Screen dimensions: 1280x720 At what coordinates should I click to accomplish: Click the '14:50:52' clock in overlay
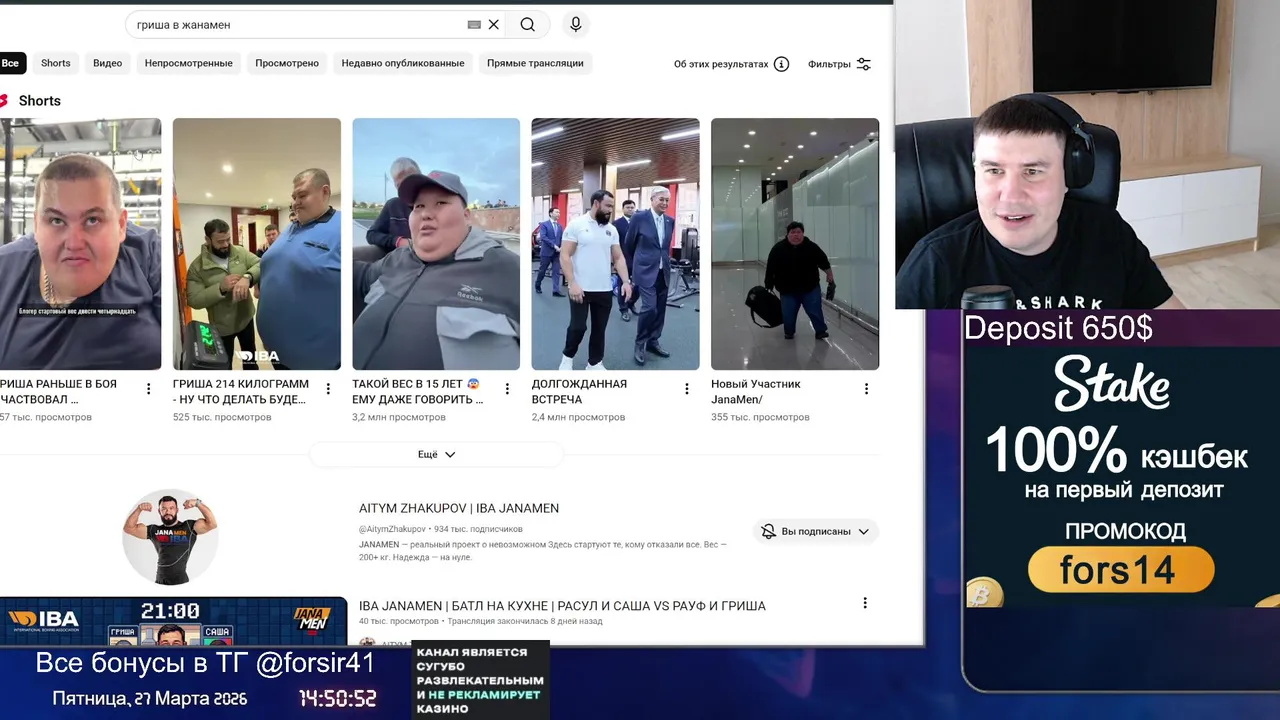coord(338,699)
